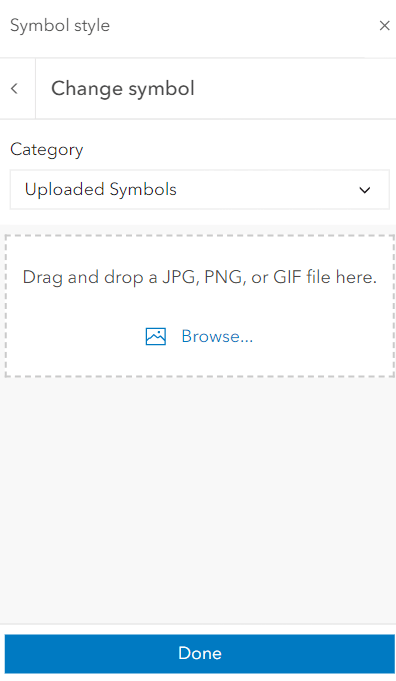This screenshot has height=681, width=396.
Task: Click inside the dashed upload drop zone
Action: coord(200,306)
